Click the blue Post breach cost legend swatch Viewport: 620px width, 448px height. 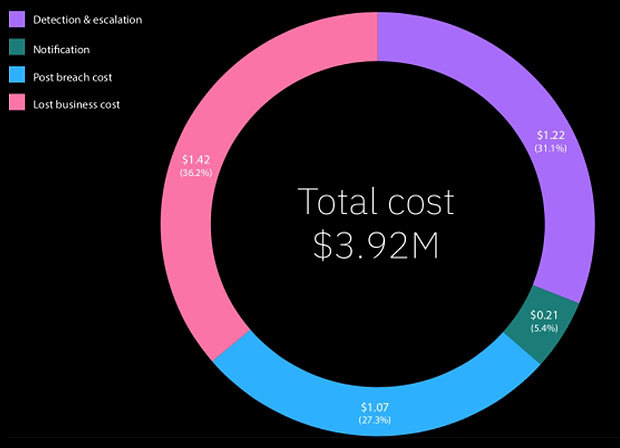coord(15,76)
